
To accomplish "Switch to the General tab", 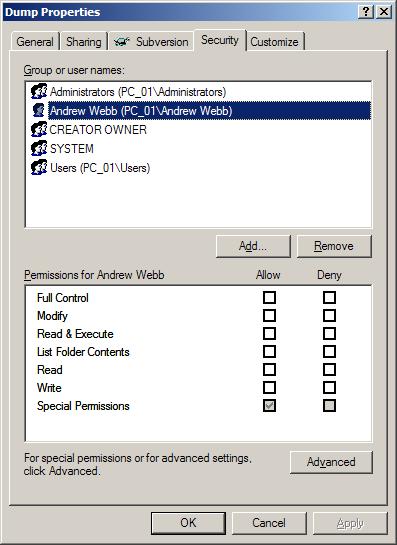I will coord(35,42).
